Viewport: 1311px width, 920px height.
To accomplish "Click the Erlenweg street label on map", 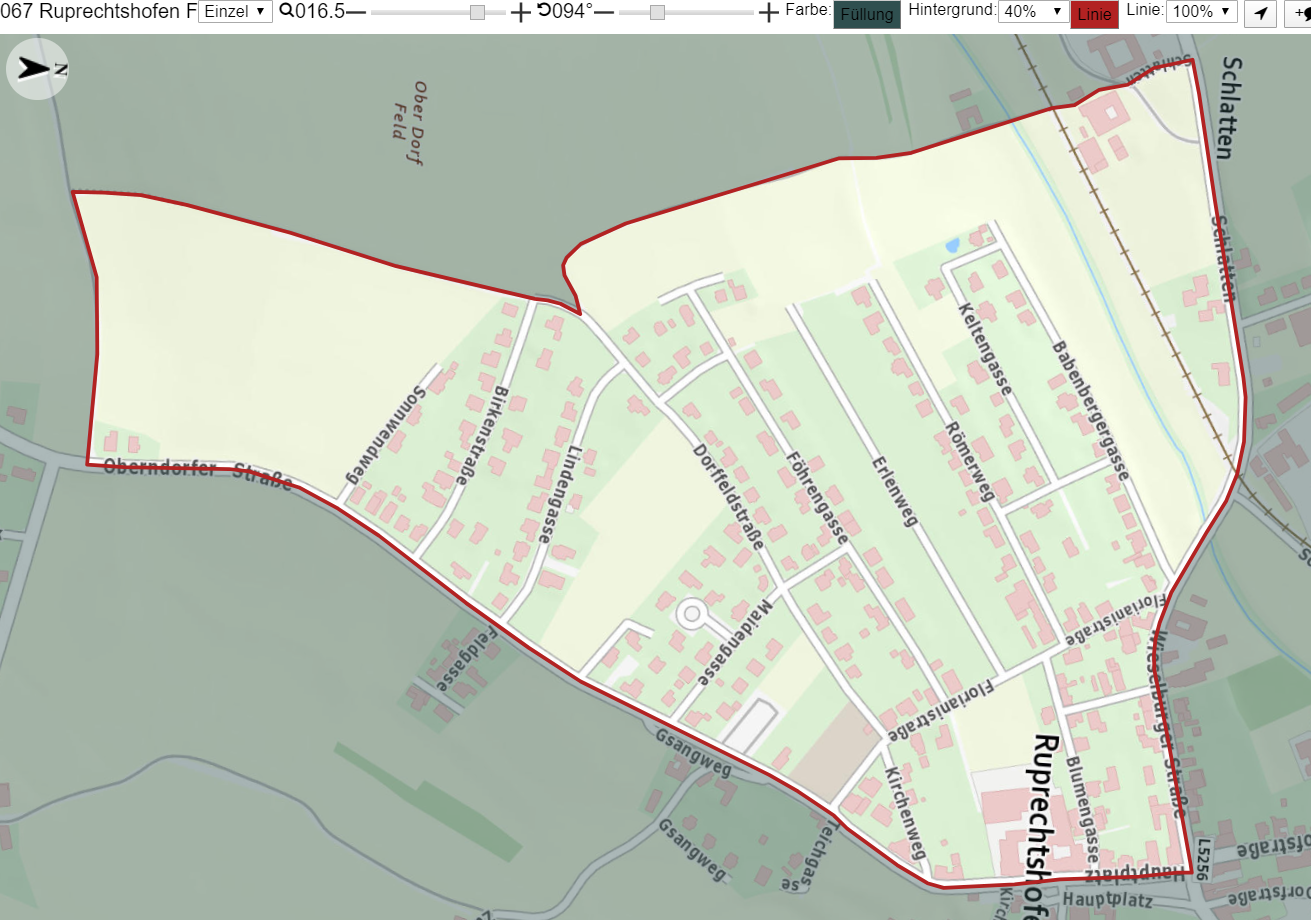I will click(895, 492).
